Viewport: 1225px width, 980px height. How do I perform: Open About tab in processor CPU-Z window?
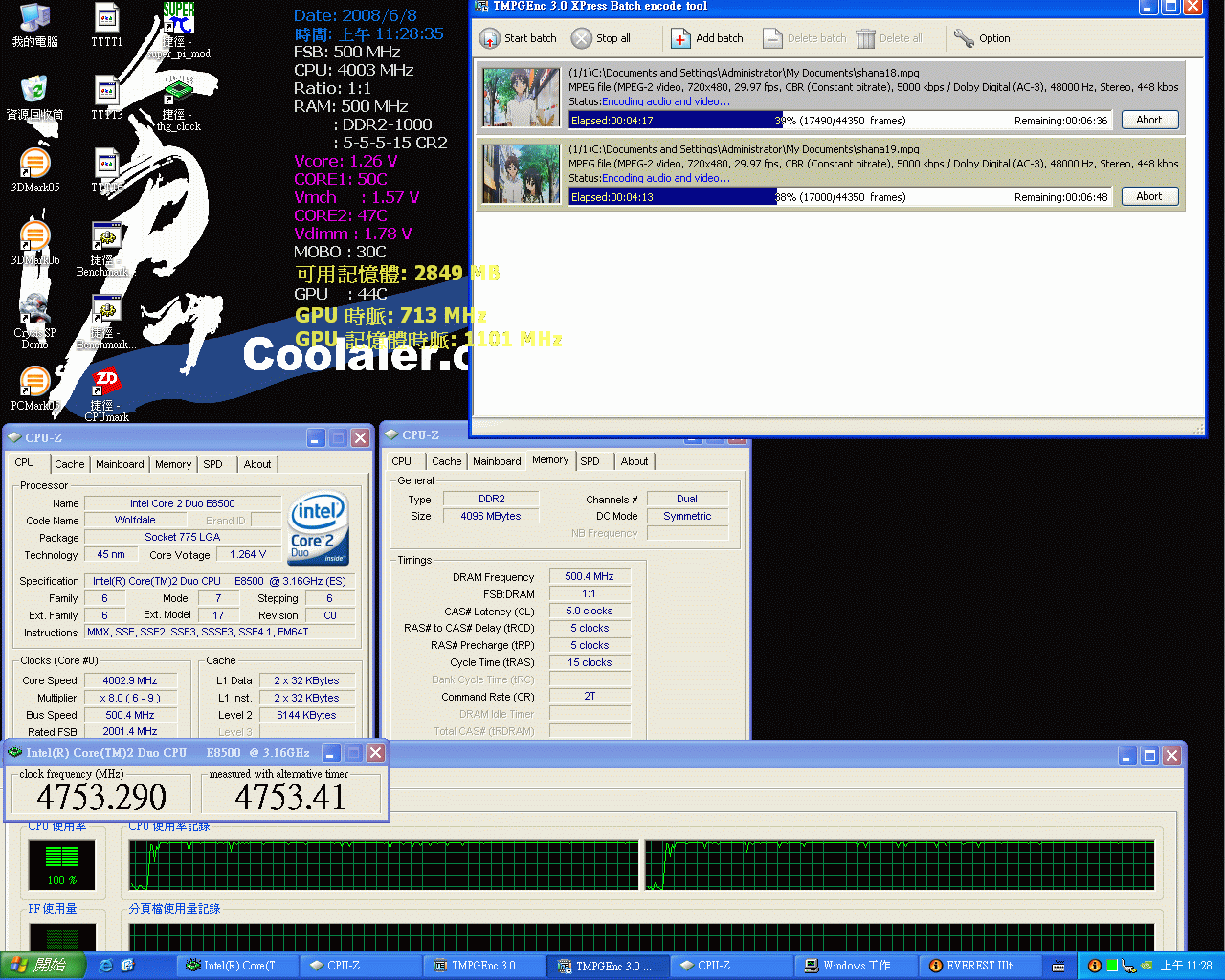257,464
